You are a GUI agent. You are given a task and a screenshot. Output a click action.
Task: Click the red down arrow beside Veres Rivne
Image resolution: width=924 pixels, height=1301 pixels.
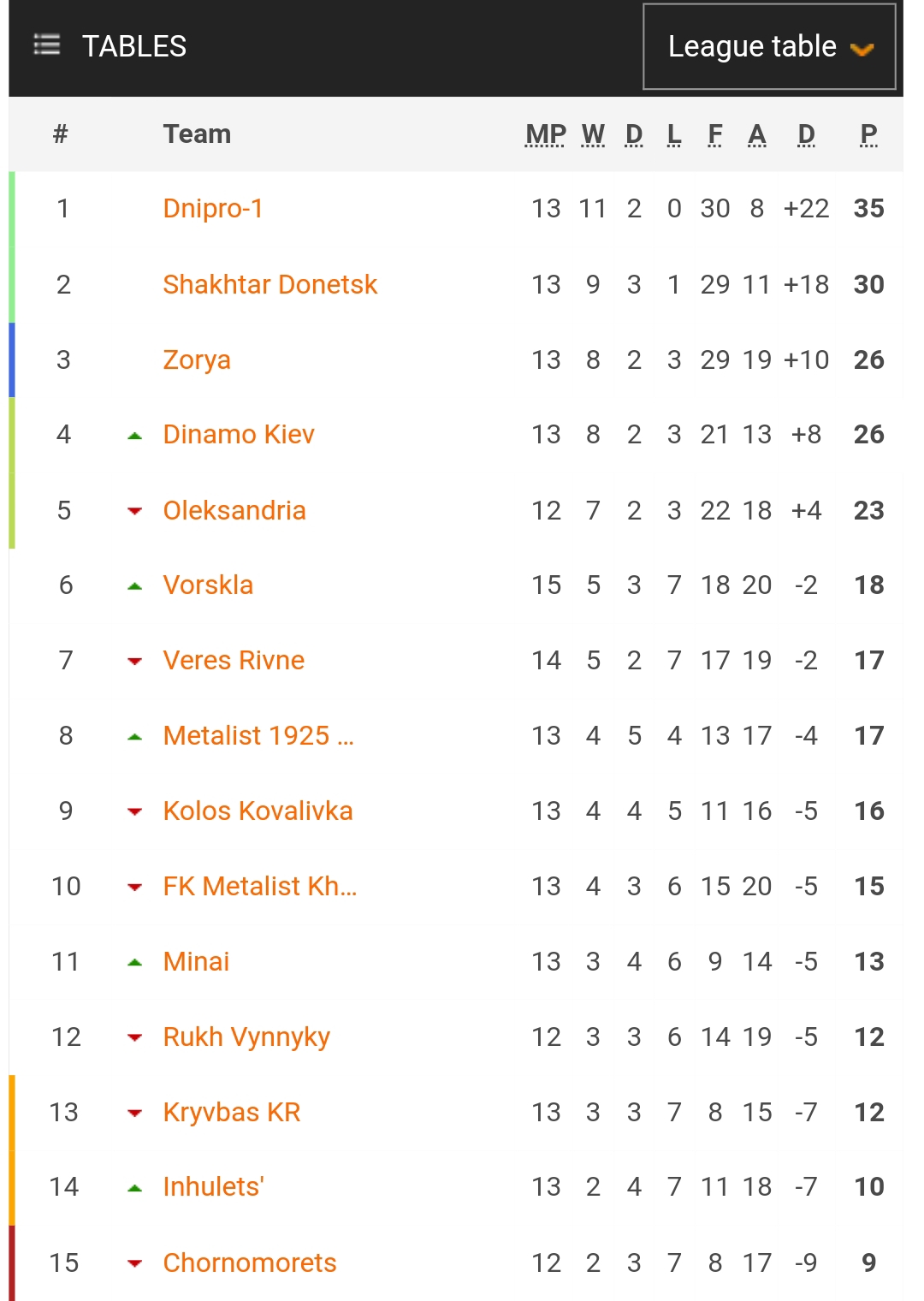pos(134,661)
